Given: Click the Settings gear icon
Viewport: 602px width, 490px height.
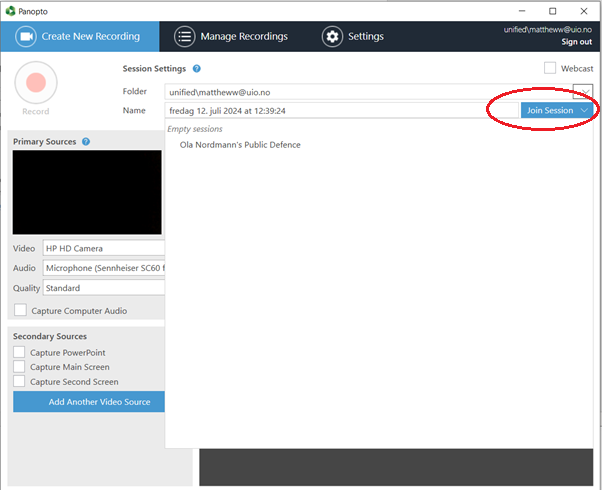Looking at the screenshot, I should point(332,36).
